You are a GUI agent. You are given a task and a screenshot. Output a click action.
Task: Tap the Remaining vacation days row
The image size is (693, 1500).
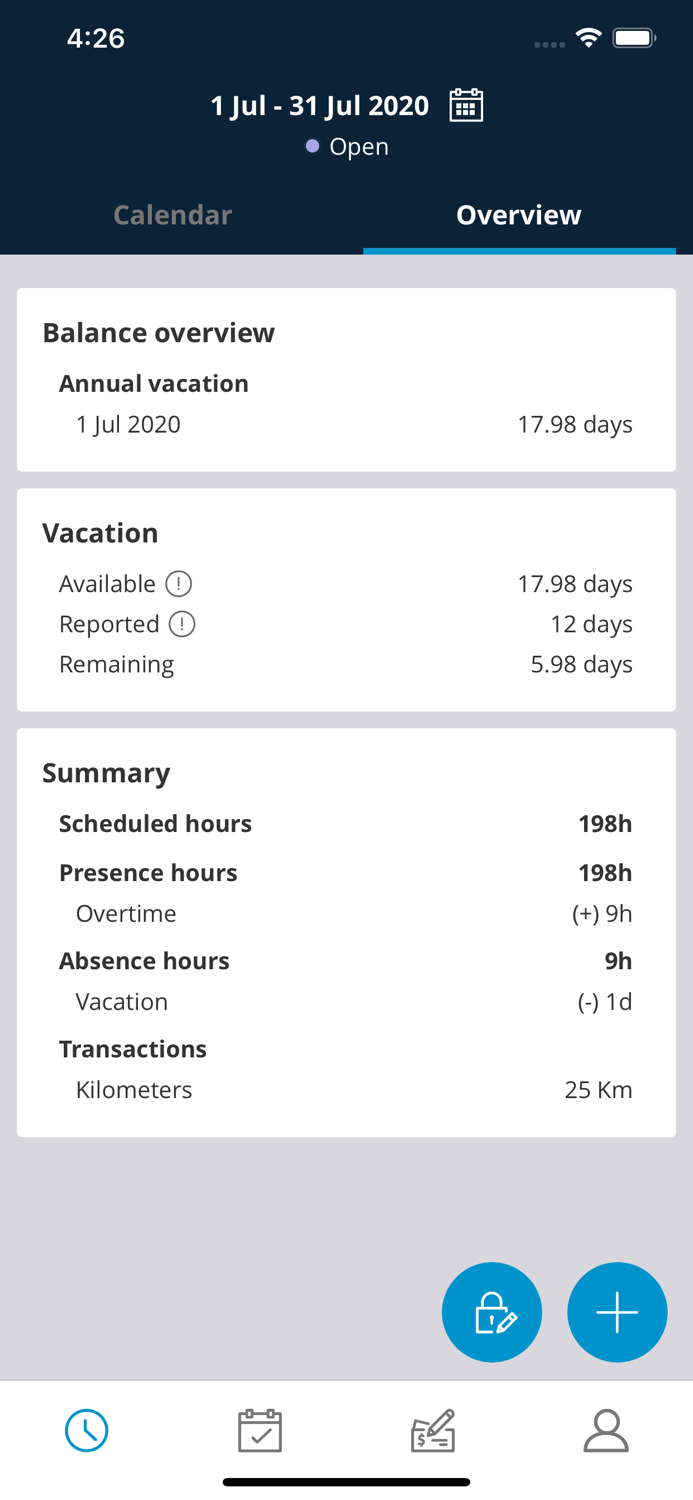tap(346, 663)
